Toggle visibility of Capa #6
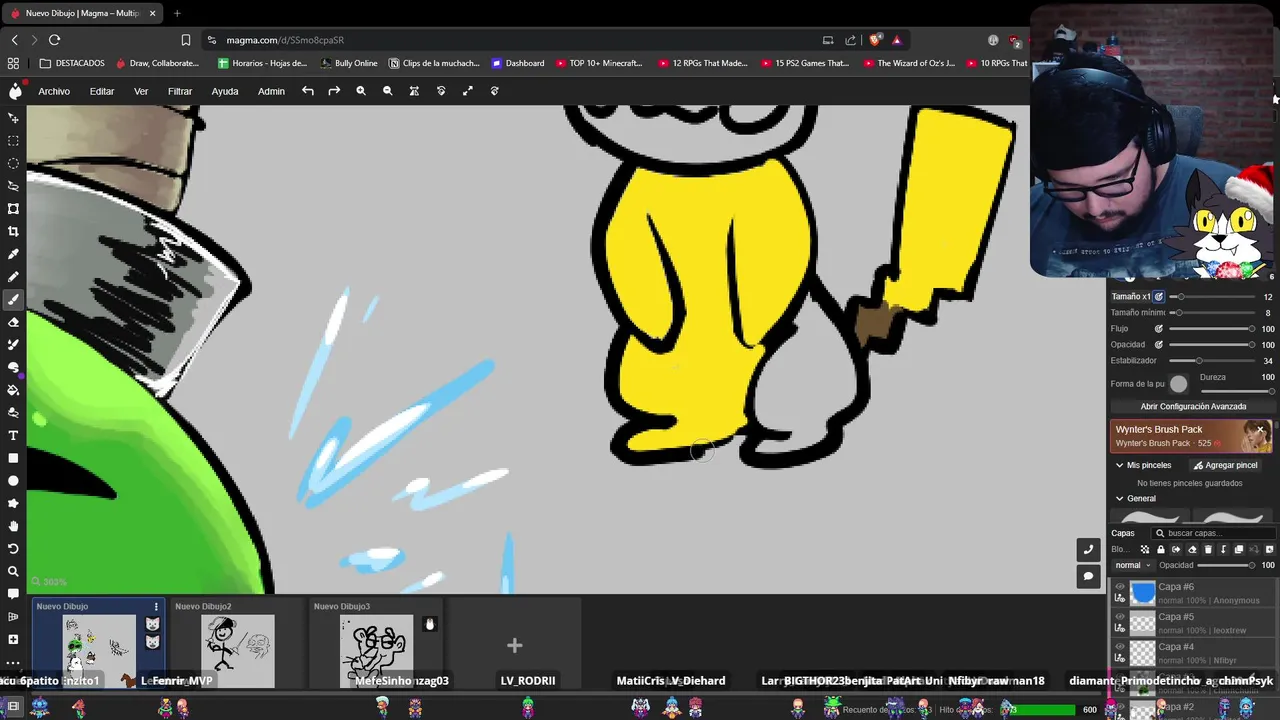The image size is (1280, 720). coord(1120,587)
